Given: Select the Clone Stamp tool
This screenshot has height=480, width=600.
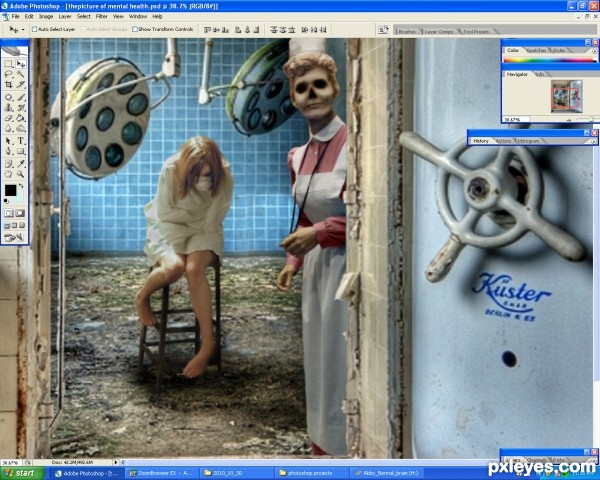Looking at the screenshot, I should click(9, 108).
